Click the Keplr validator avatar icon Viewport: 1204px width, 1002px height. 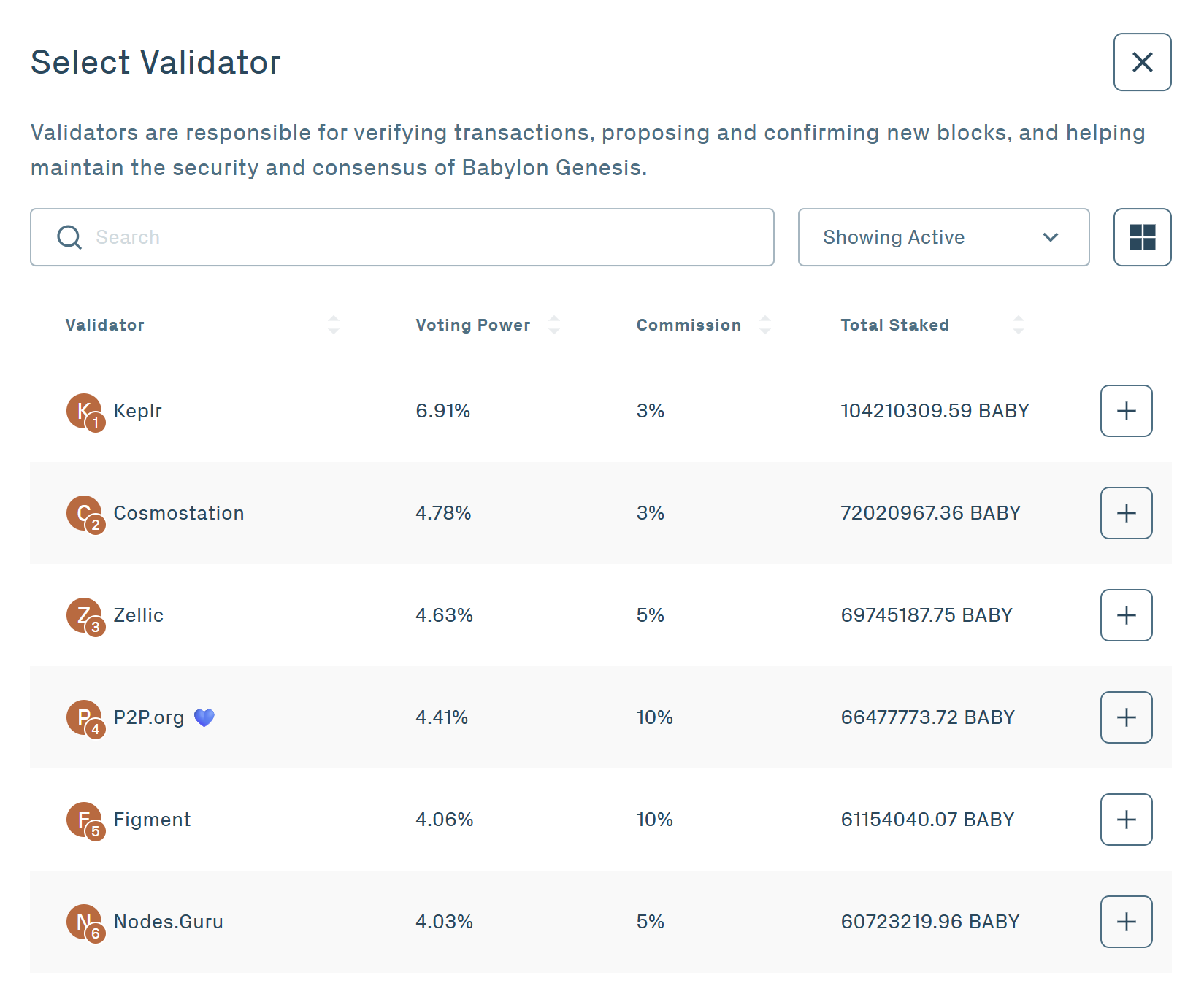click(85, 411)
